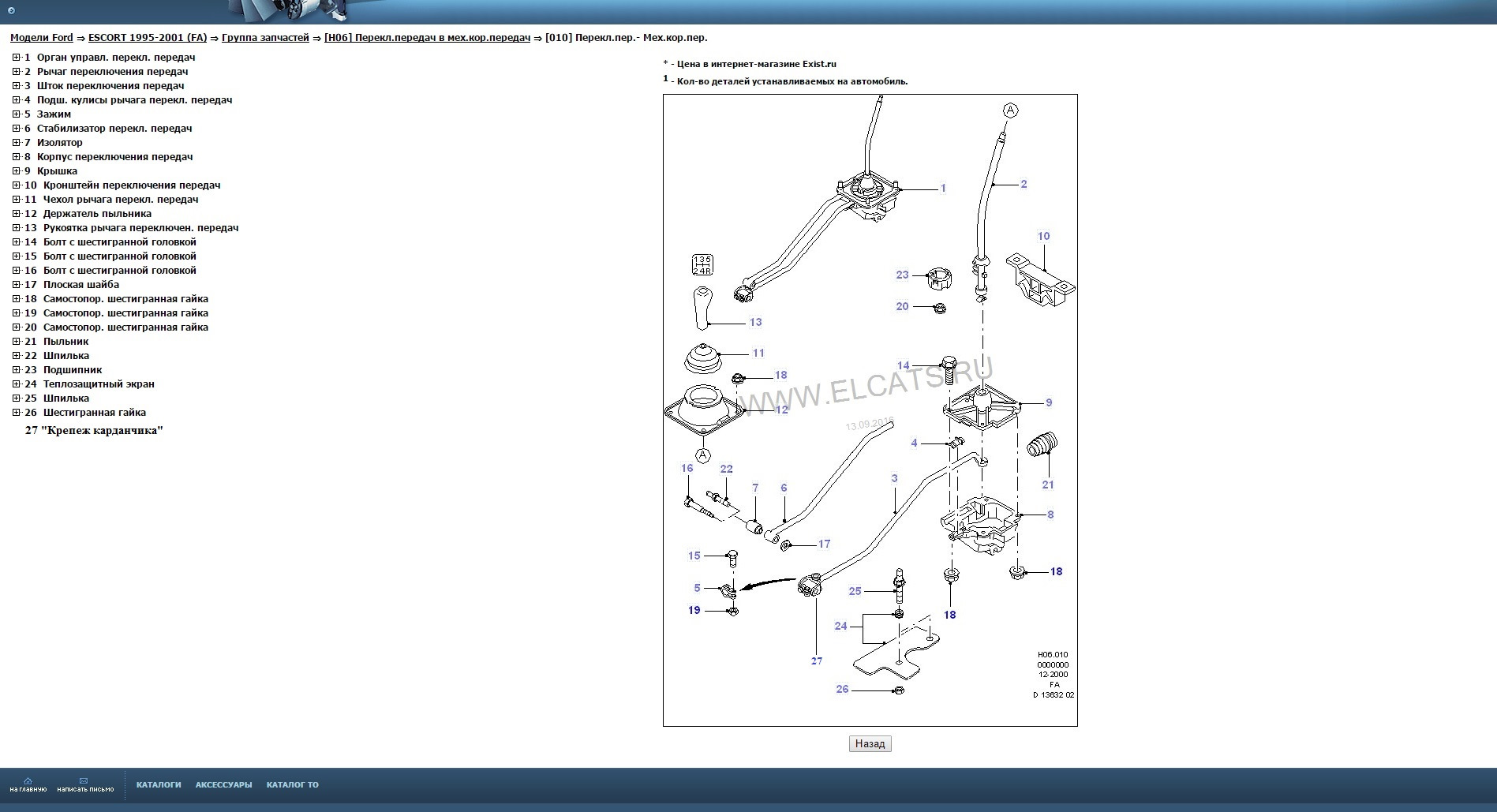Click callout number 16 in the diagram
The height and width of the screenshot is (812, 1497).
tap(687, 468)
